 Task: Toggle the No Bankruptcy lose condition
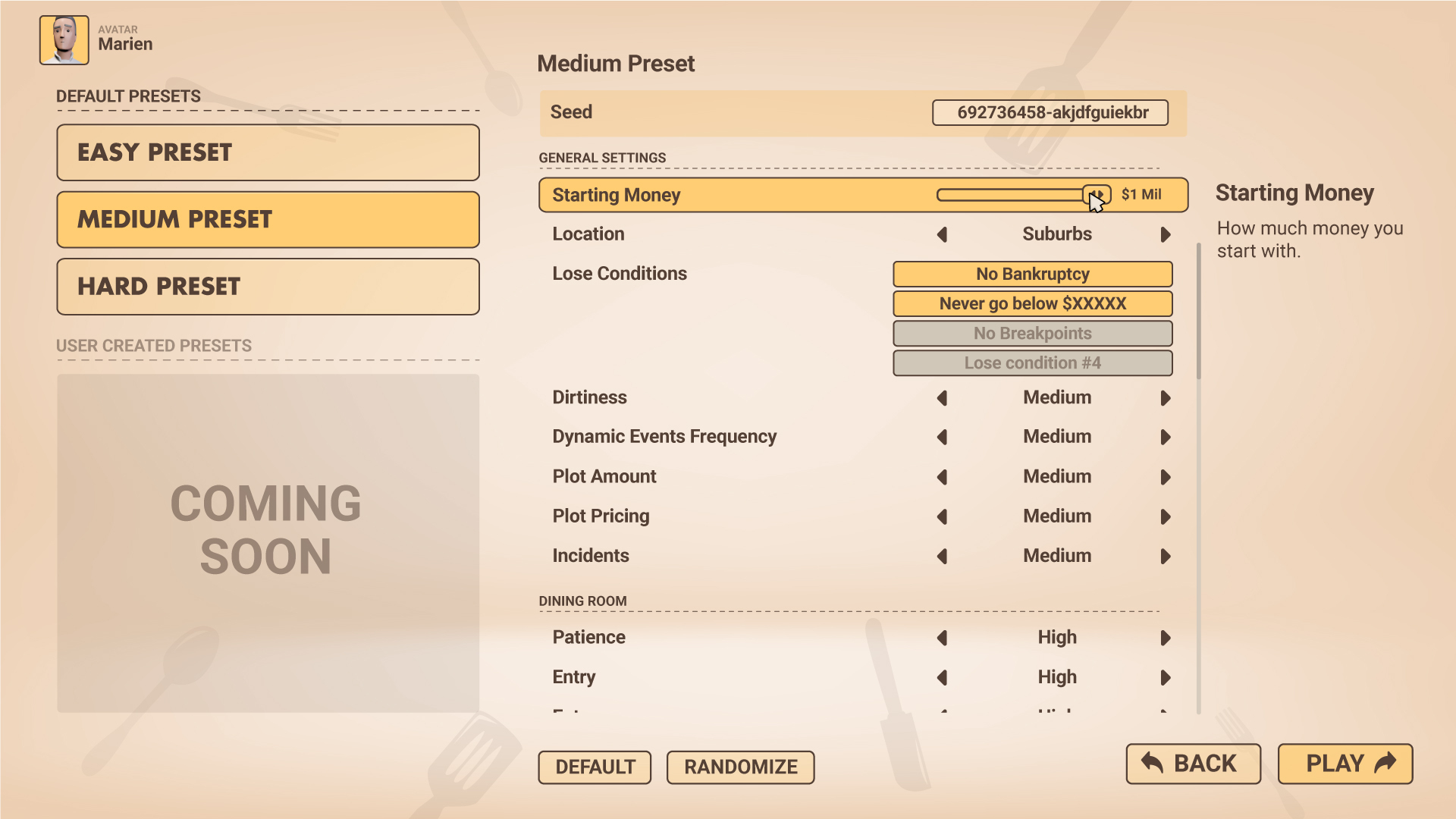click(1032, 274)
